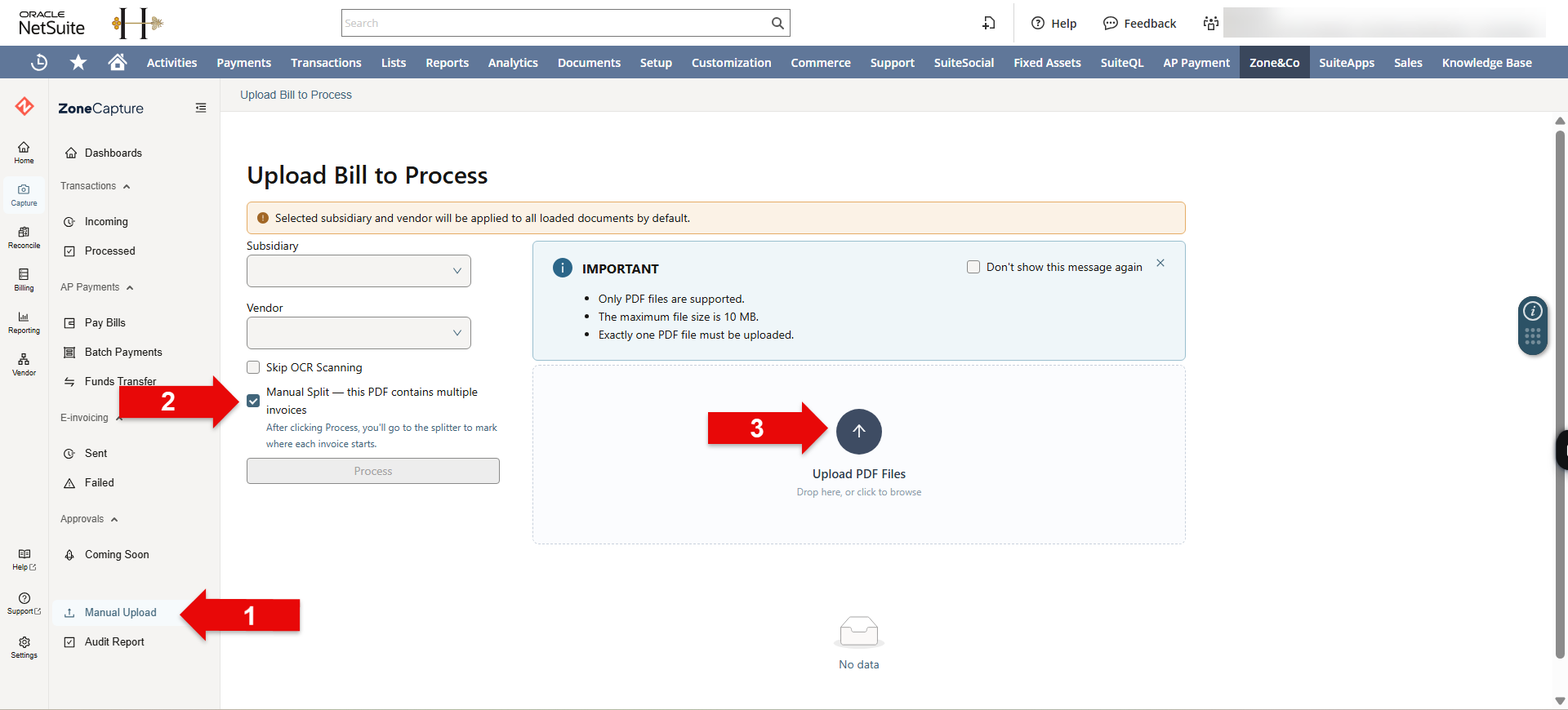Open the Subsidiary dropdown
Screen dimensions: 1568x710
coord(359,271)
